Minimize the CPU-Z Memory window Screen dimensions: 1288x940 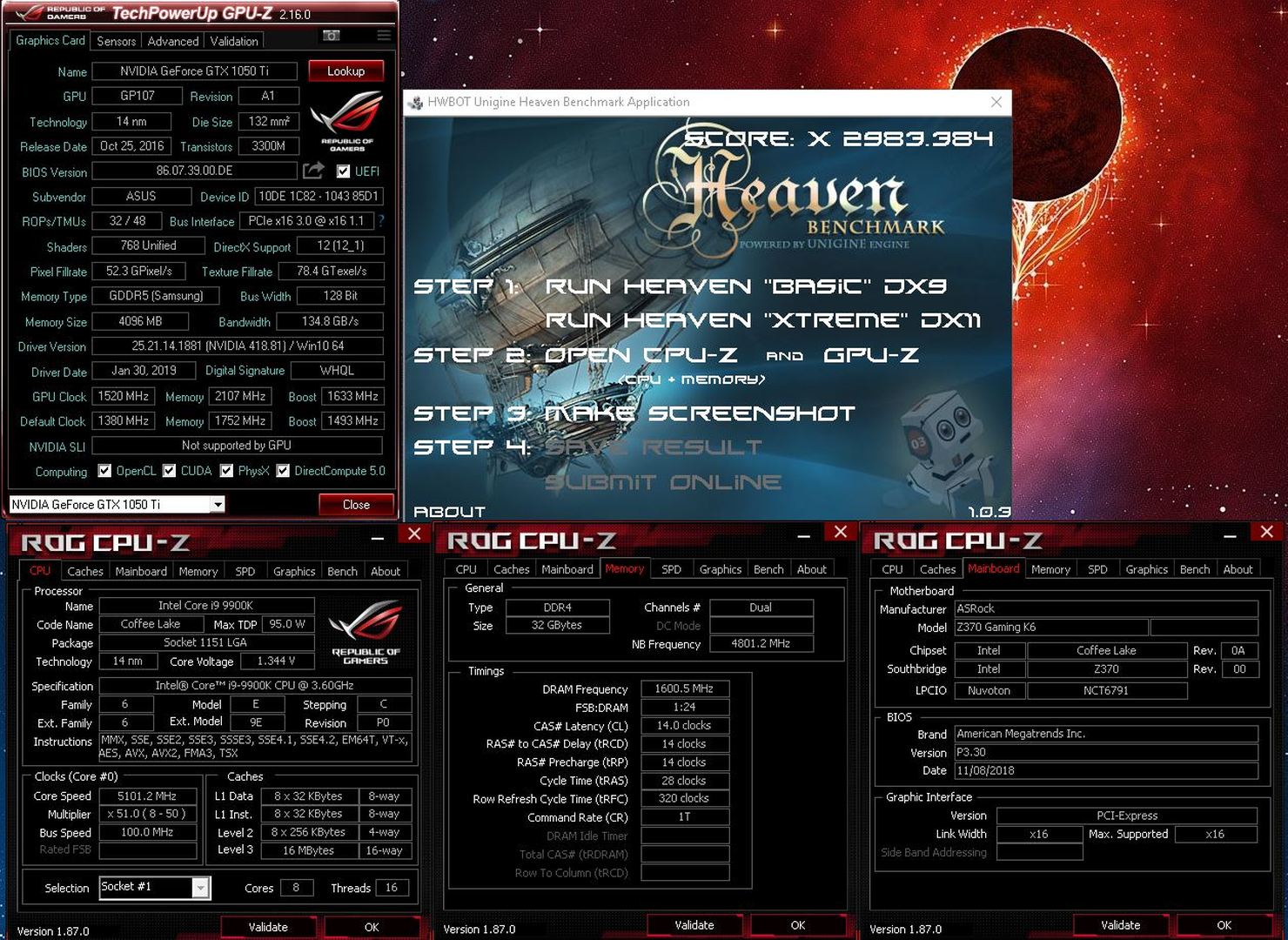pyautogui.click(x=803, y=536)
